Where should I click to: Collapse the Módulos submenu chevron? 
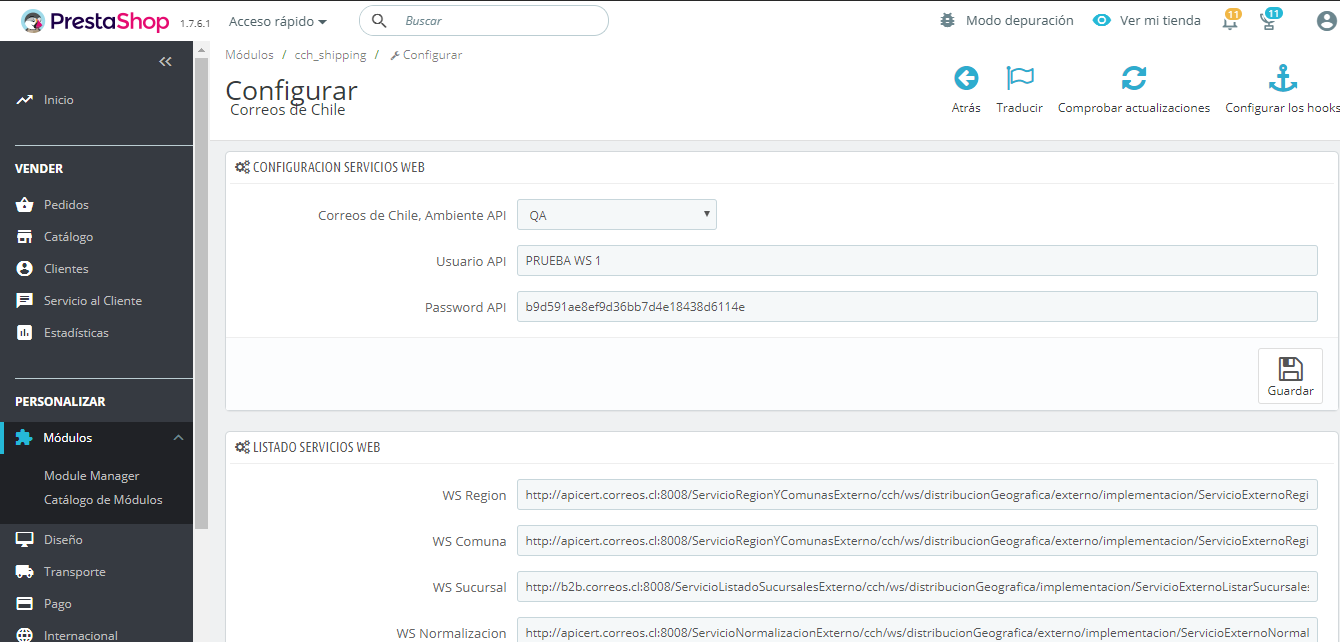pyautogui.click(x=178, y=438)
